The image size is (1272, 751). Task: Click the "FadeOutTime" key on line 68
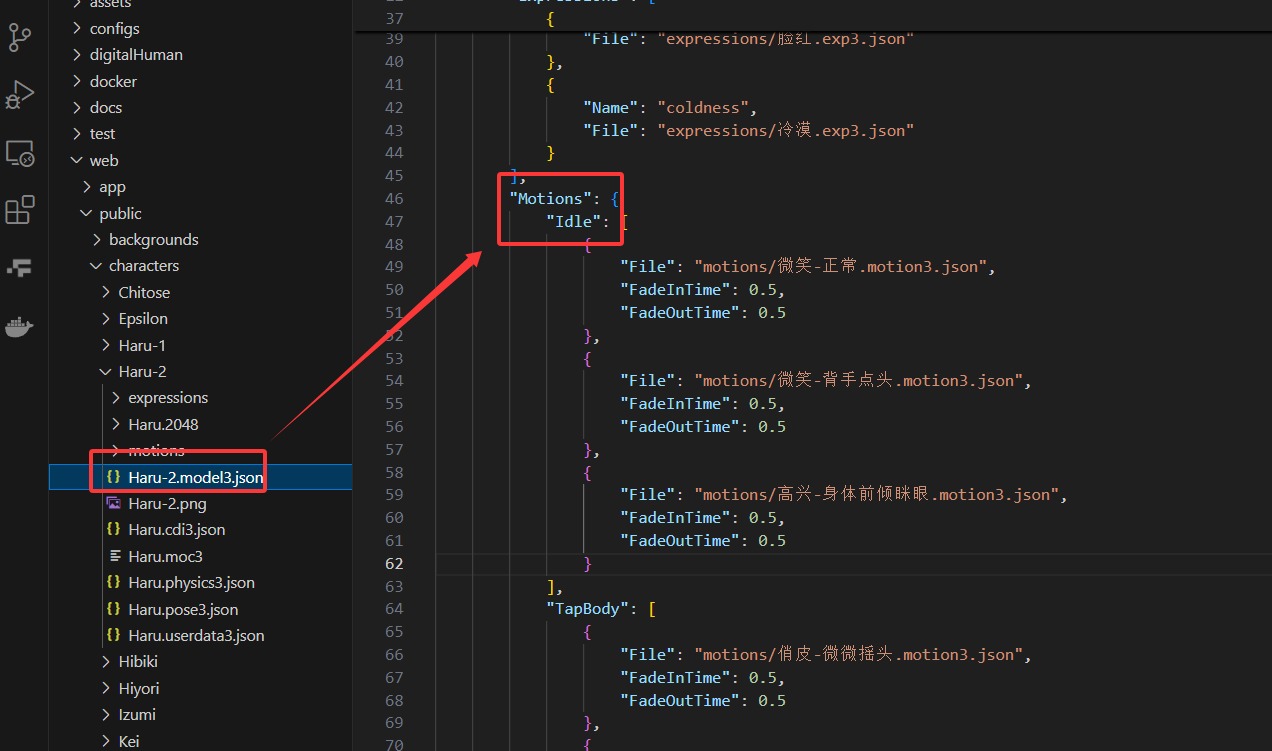coord(679,700)
